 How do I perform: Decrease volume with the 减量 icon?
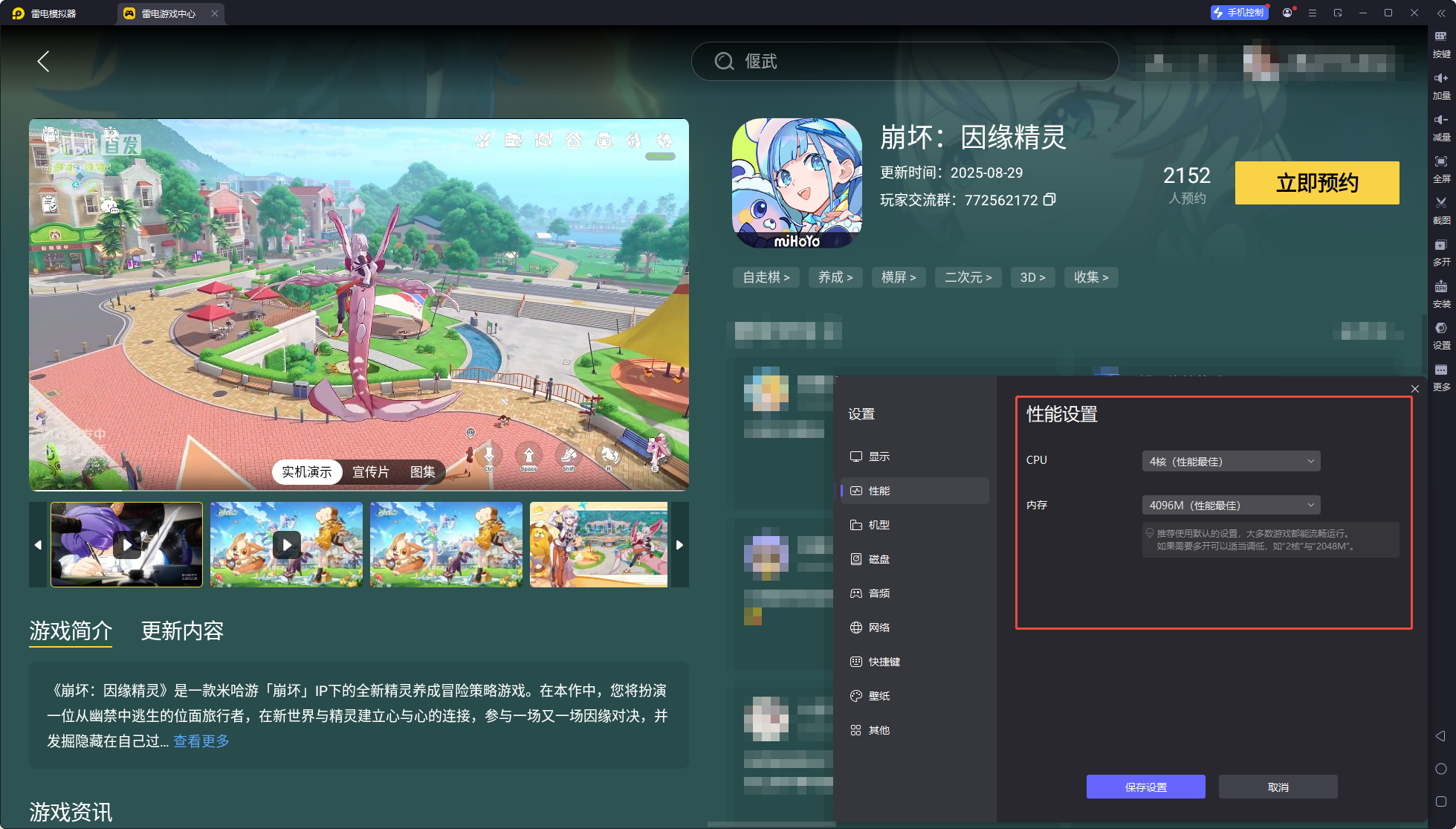pyautogui.click(x=1441, y=127)
